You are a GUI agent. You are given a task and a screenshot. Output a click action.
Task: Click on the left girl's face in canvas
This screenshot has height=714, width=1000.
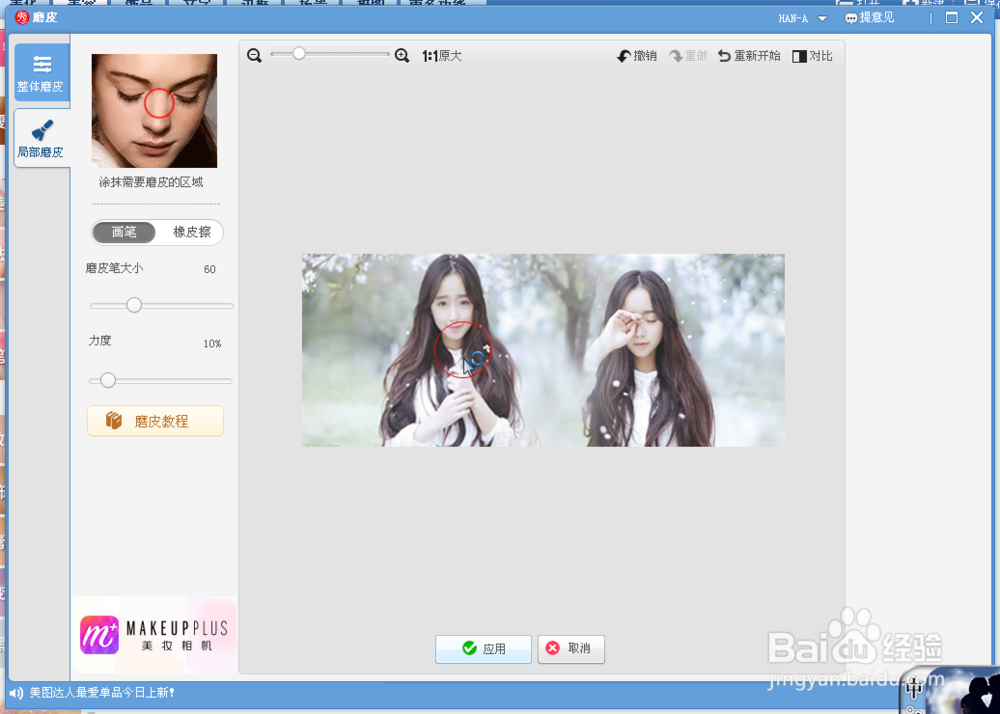click(452, 310)
